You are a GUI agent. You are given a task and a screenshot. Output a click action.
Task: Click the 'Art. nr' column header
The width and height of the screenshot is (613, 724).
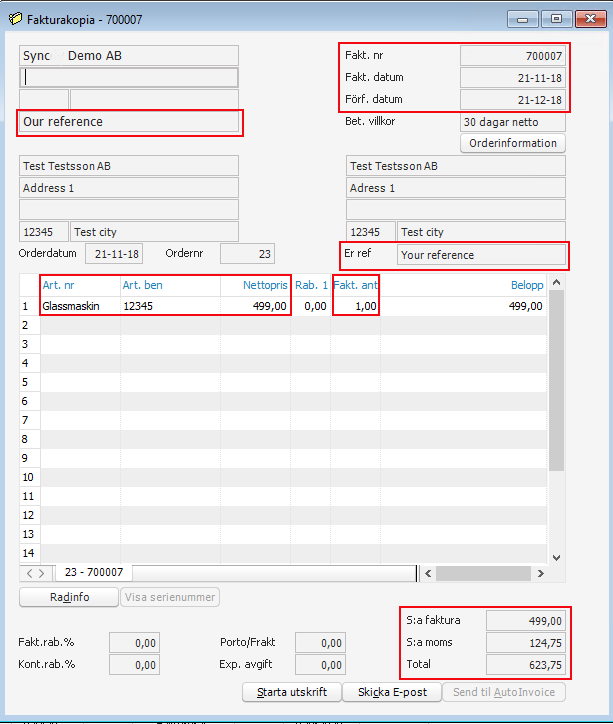[x=80, y=285]
